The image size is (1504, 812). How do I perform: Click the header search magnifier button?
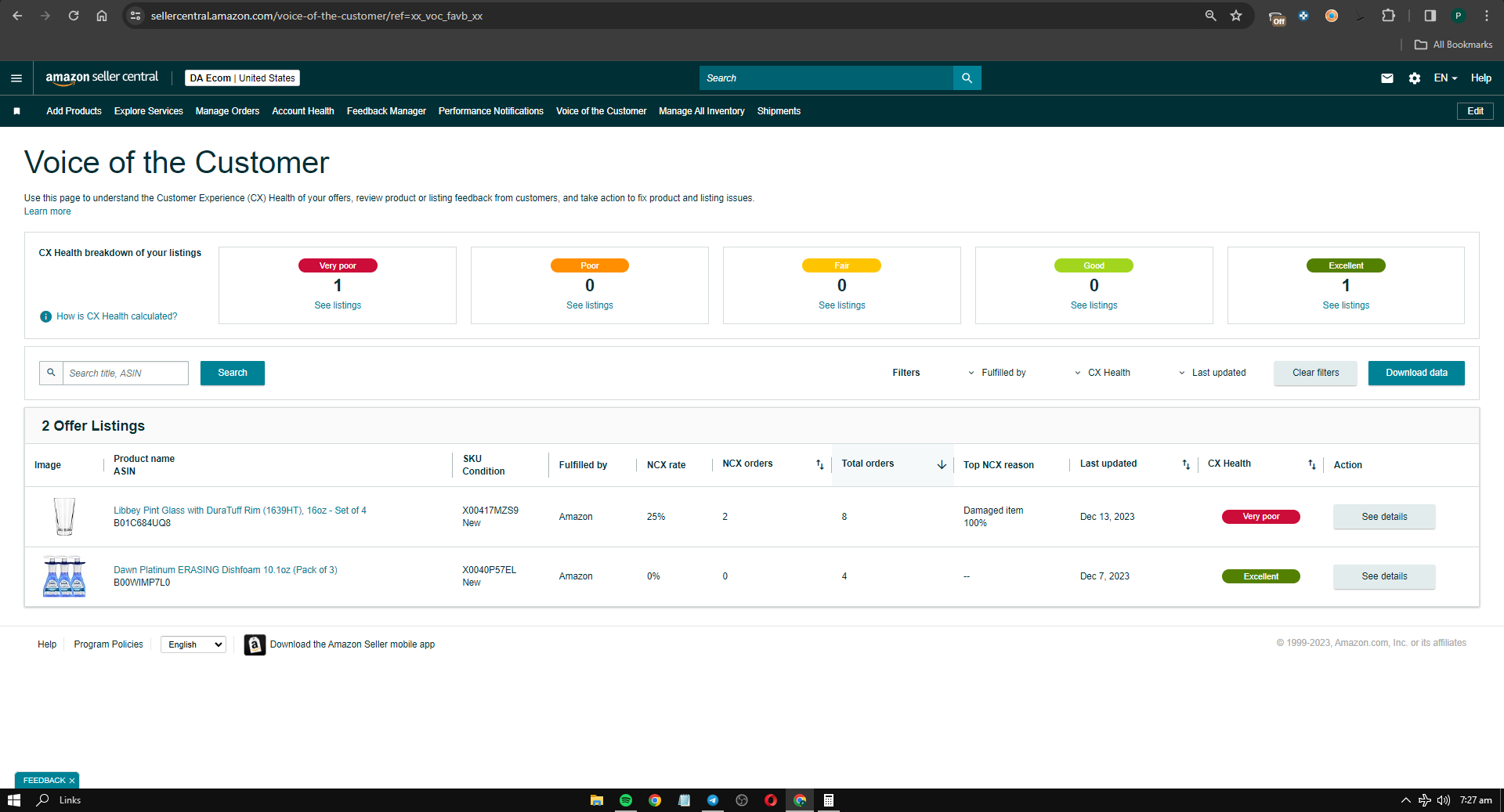point(967,78)
